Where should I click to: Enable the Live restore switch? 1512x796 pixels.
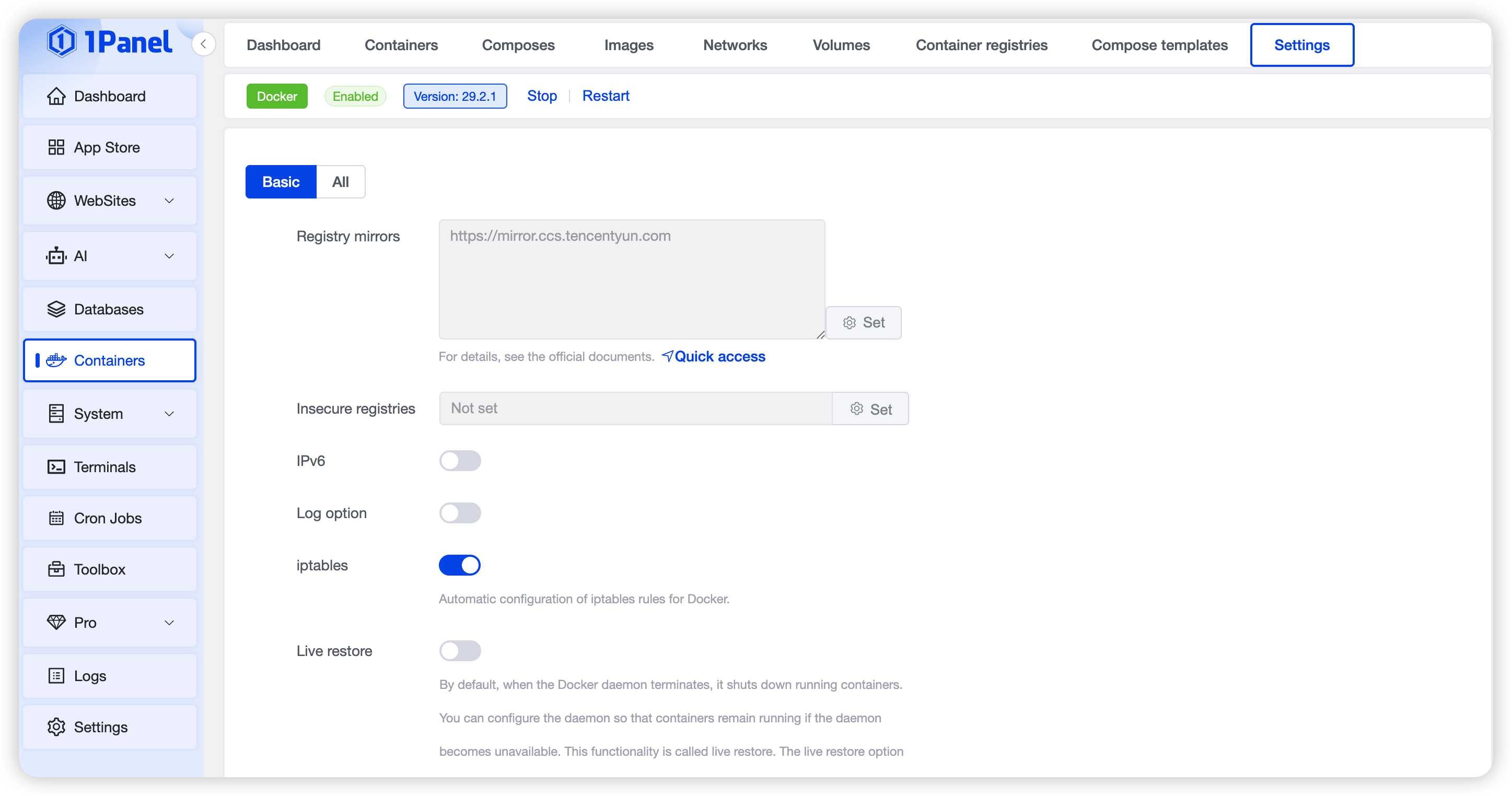pyautogui.click(x=460, y=651)
